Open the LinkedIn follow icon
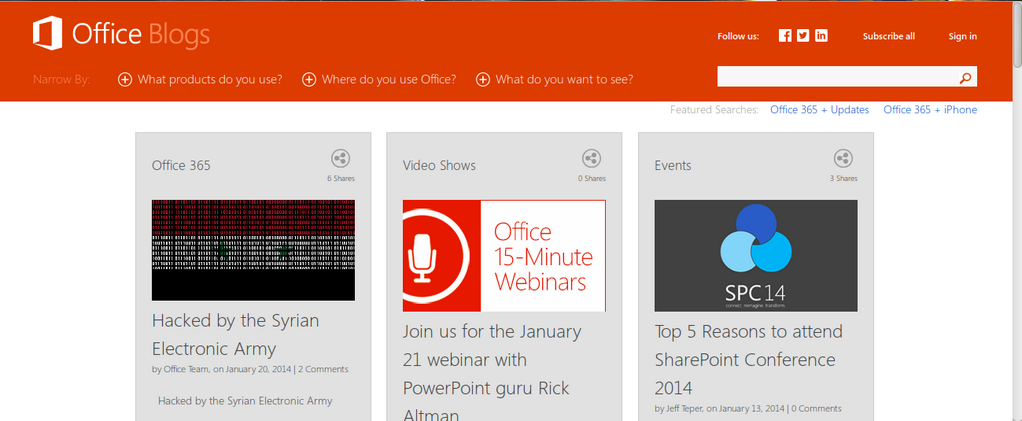This screenshot has height=421, width=1022. 821,36
